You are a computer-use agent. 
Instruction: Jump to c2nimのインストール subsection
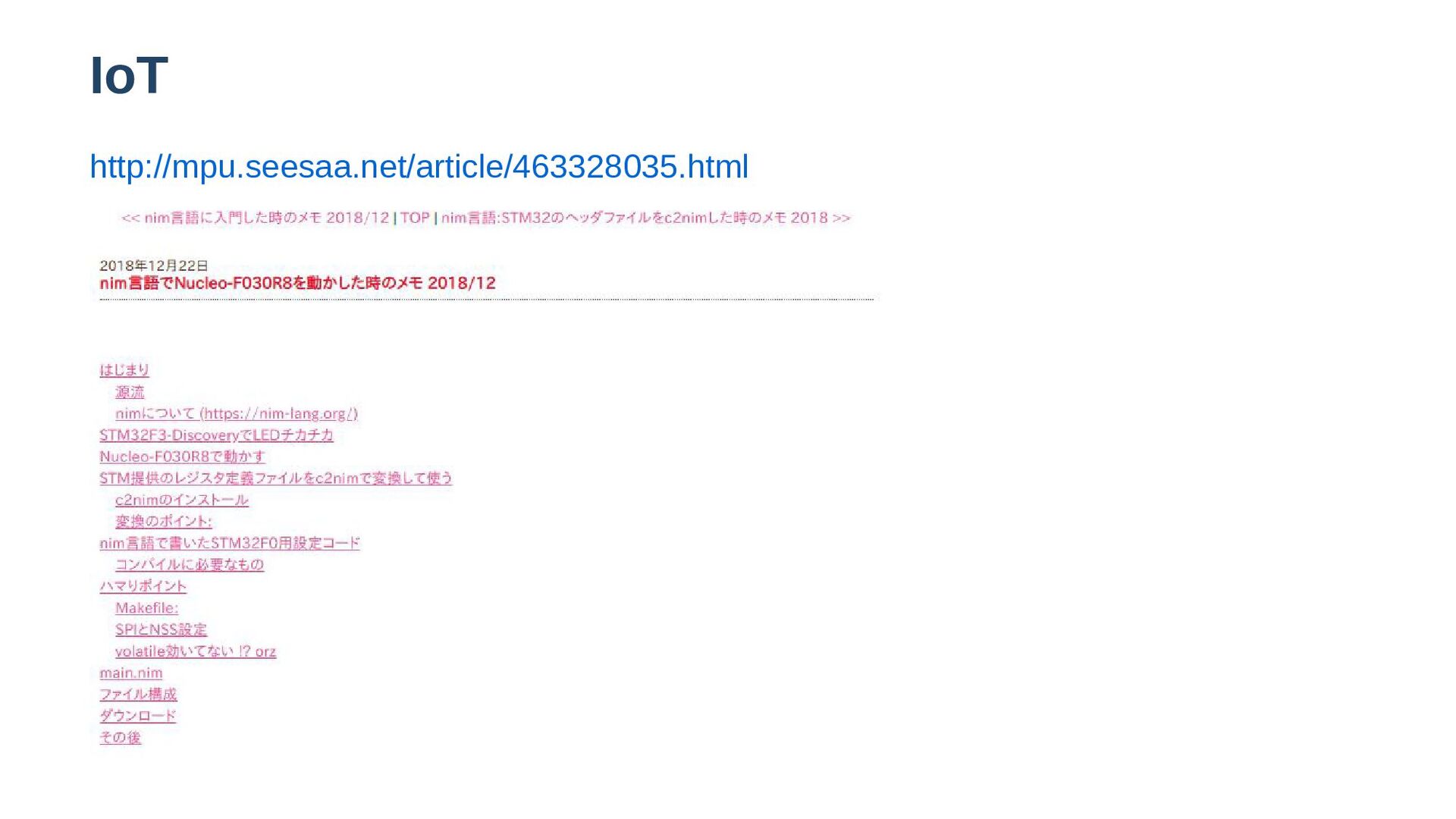[182, 500]
